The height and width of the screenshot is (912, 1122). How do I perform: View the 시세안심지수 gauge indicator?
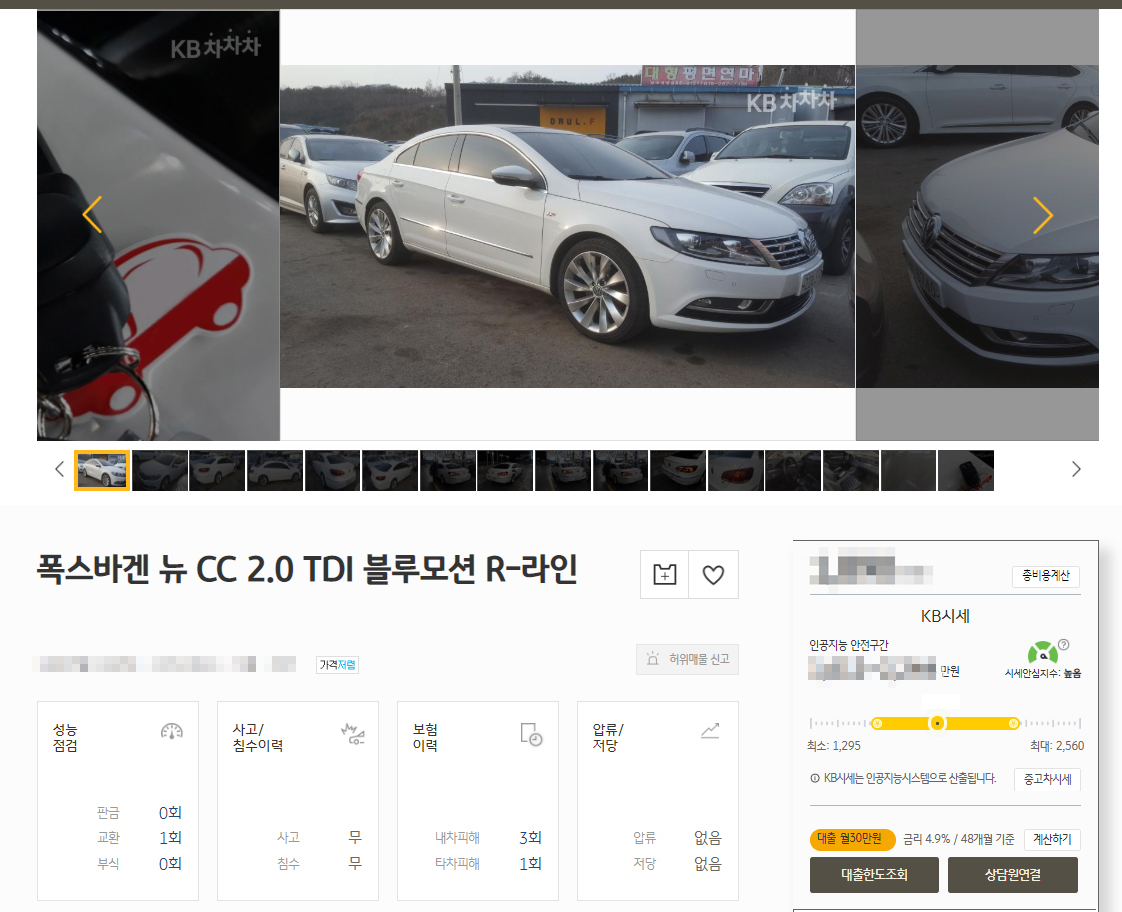click(x=1043, y=652)
